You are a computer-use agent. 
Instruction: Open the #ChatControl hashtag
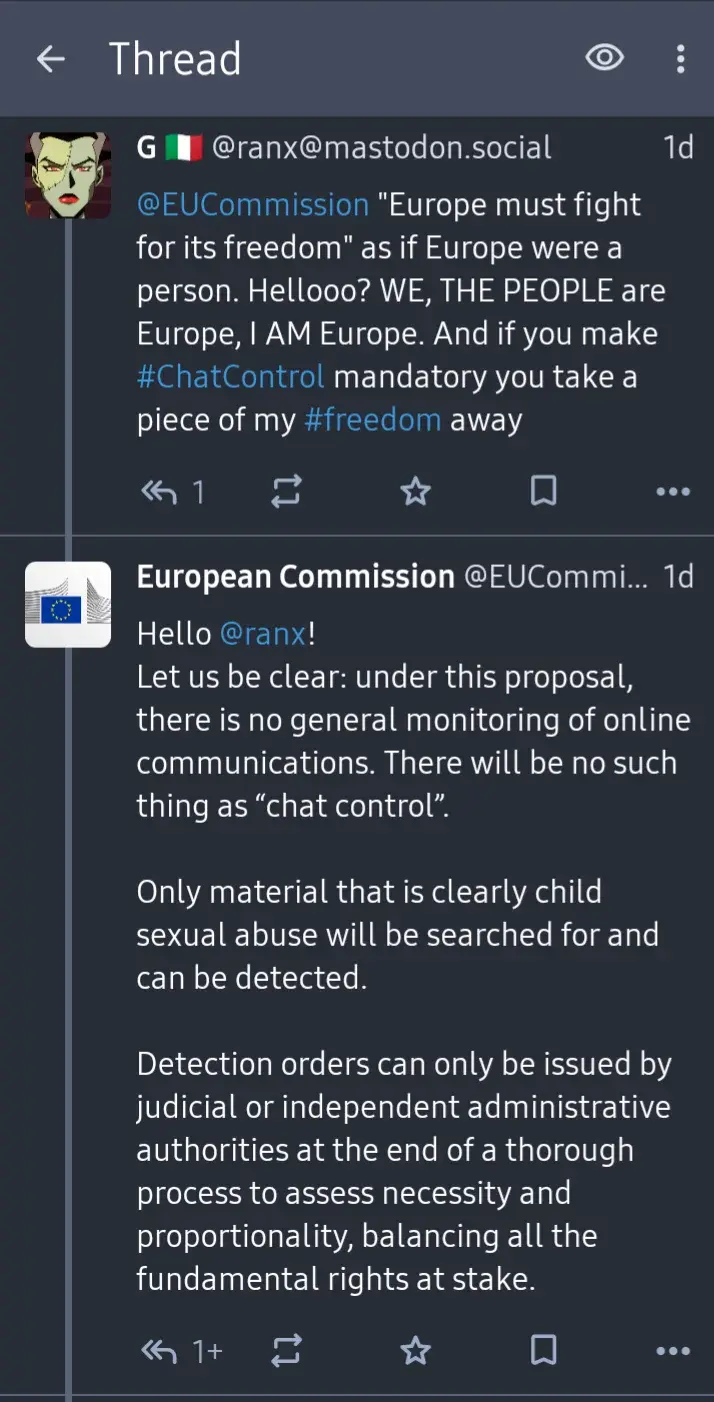[x=231, y=377]
